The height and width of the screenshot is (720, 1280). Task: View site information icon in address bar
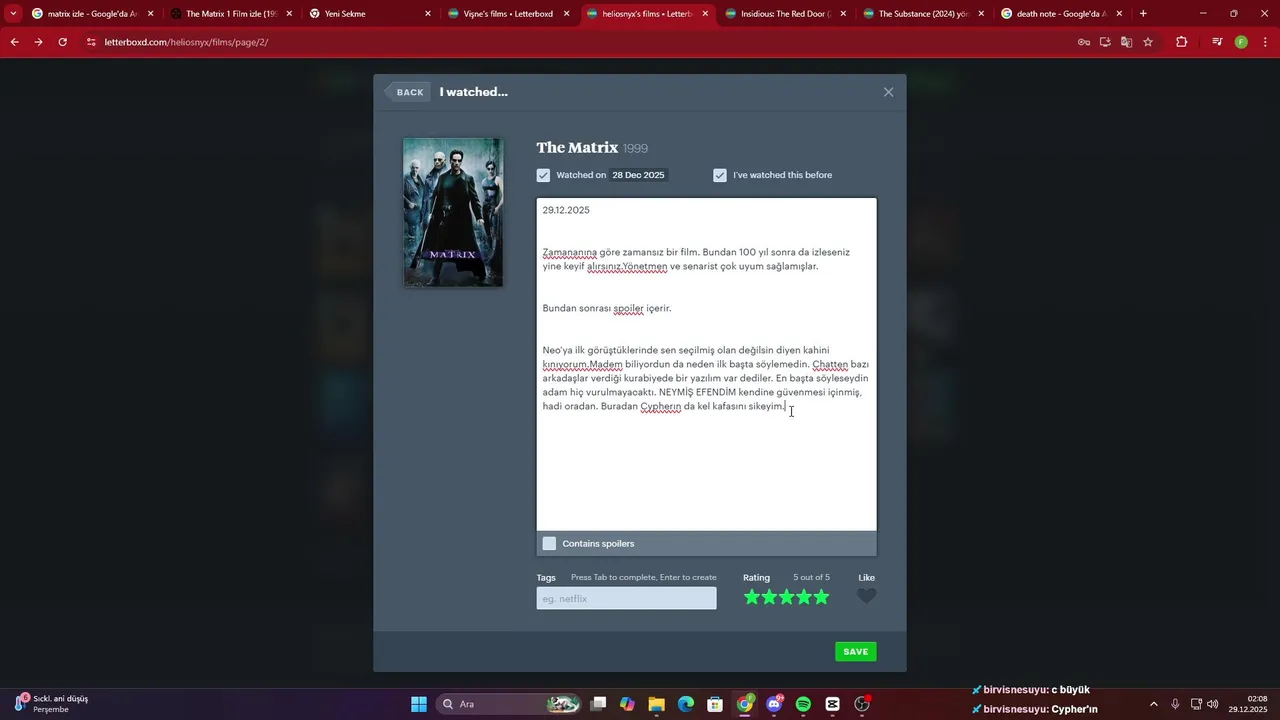click(91, 42)
